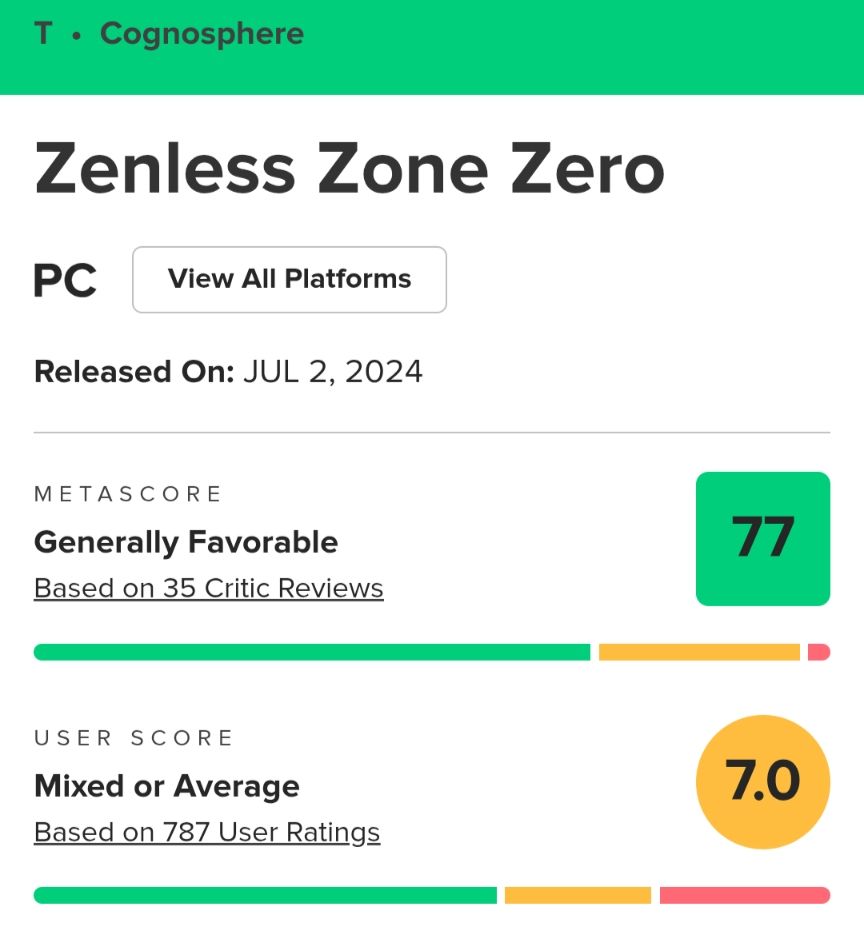Select red negative segment of user bar
Viewport: 864px width, 926px height.
tap(745, 895)
